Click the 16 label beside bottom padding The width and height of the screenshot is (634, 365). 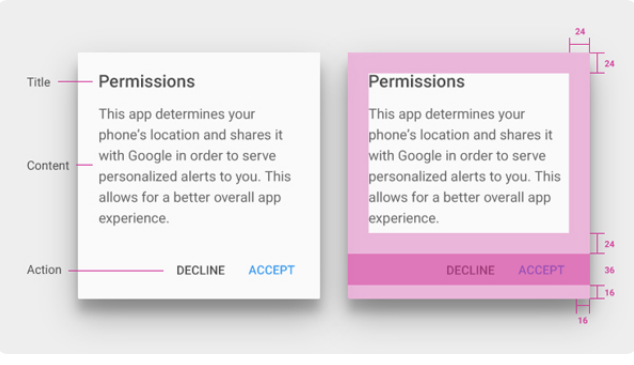click(610, 293)
